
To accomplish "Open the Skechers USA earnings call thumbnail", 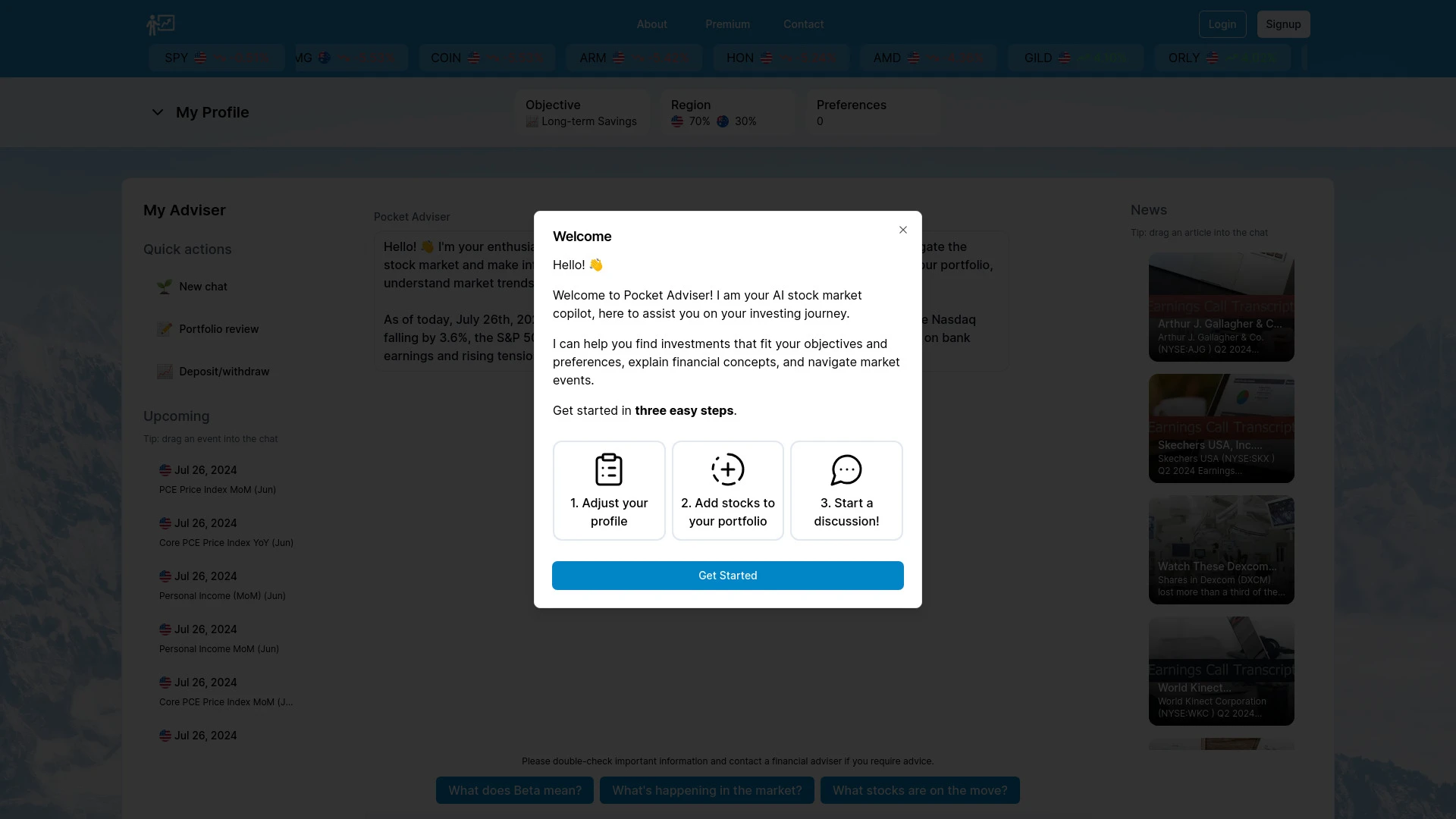I will pyautogui.click(x=1221, y=427).
